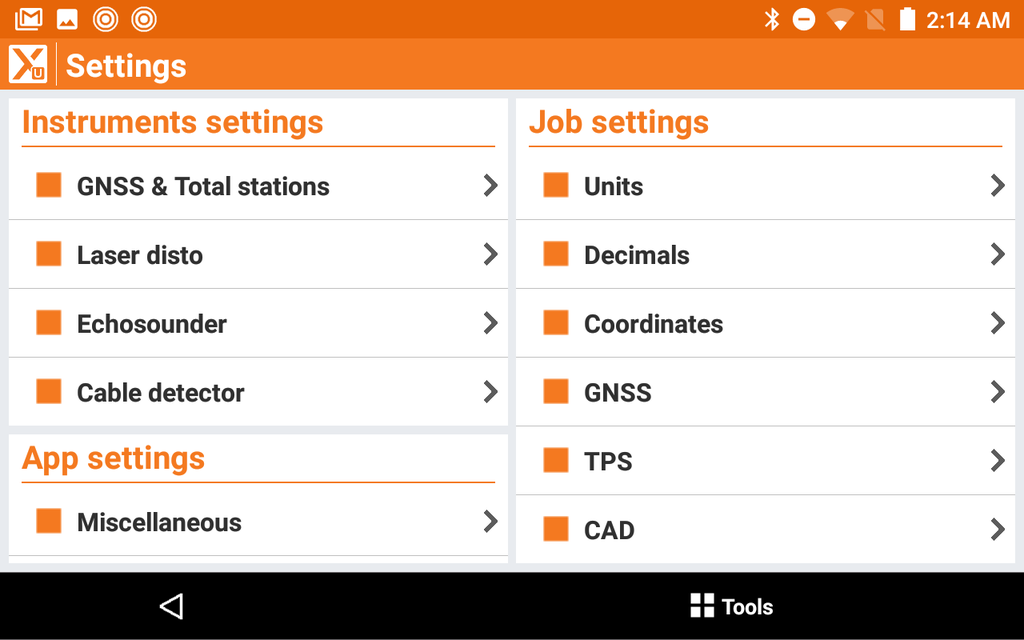
Task: Open the Tools menu in the bottom bar
Action: point(731,606)
